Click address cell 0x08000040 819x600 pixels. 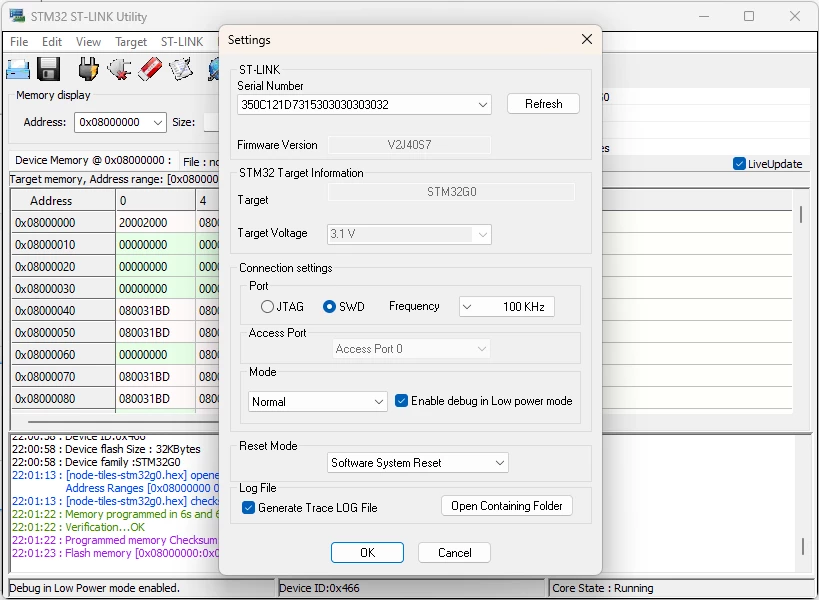click(63, 311)
